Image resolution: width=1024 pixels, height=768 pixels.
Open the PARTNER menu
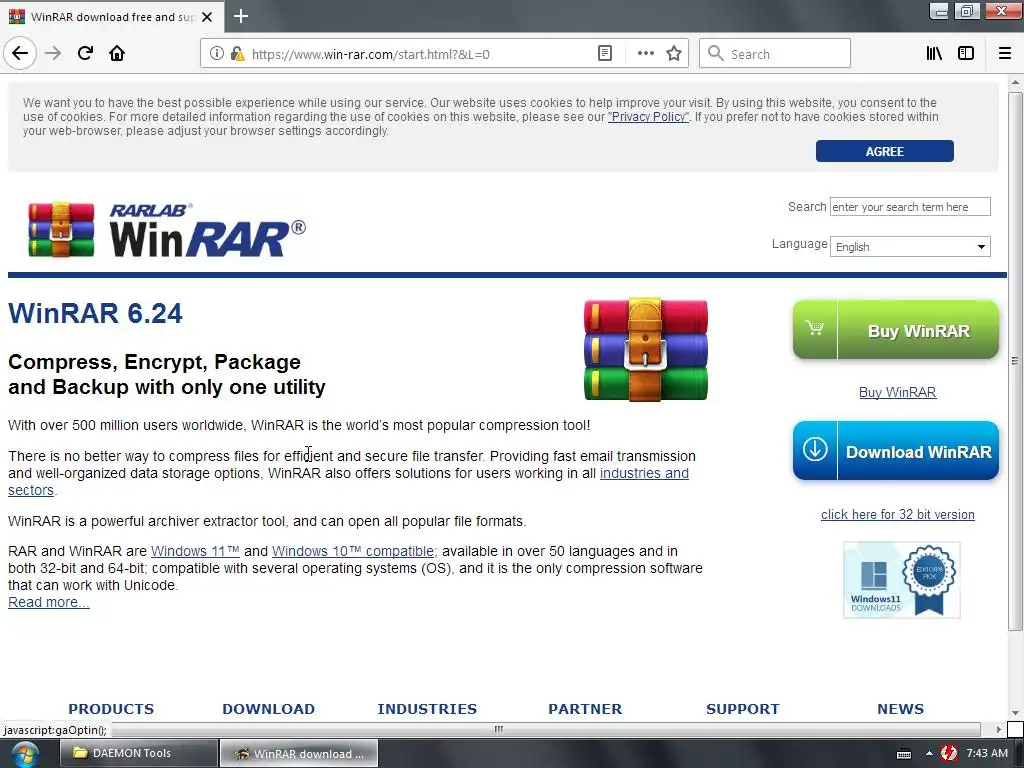pos(585,709)
